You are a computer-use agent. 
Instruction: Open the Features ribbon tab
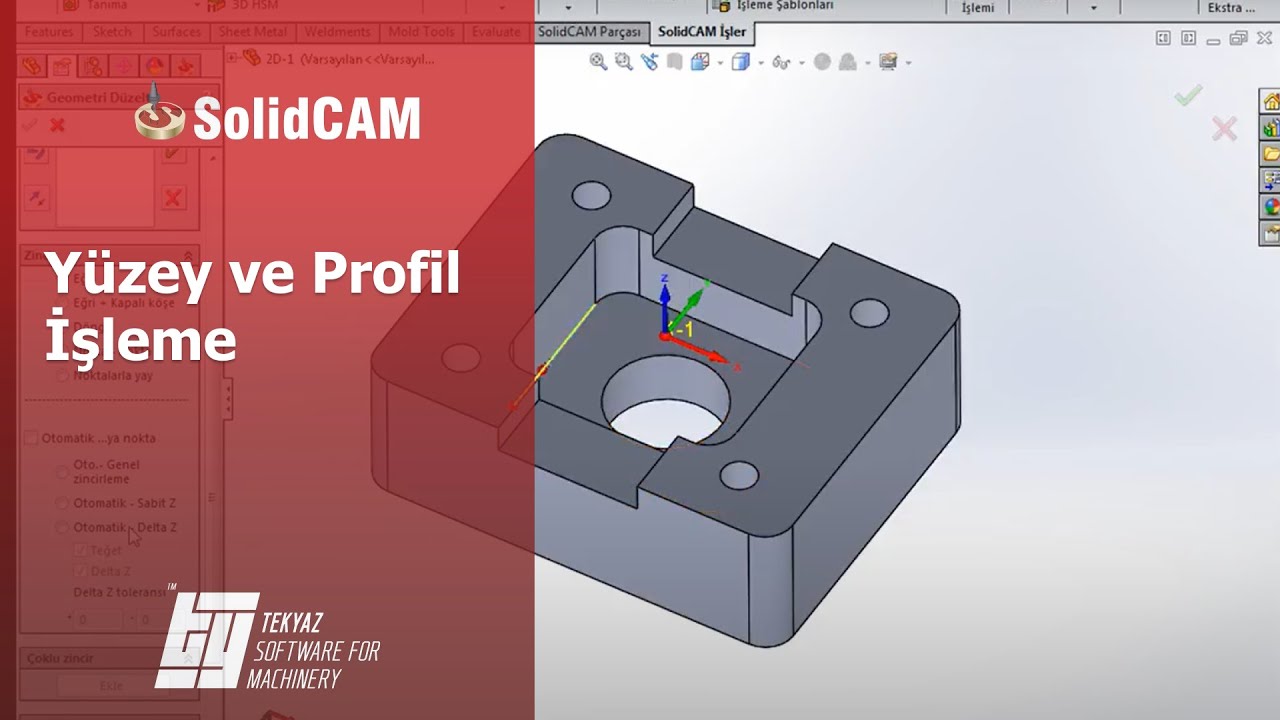pos(49,32)
